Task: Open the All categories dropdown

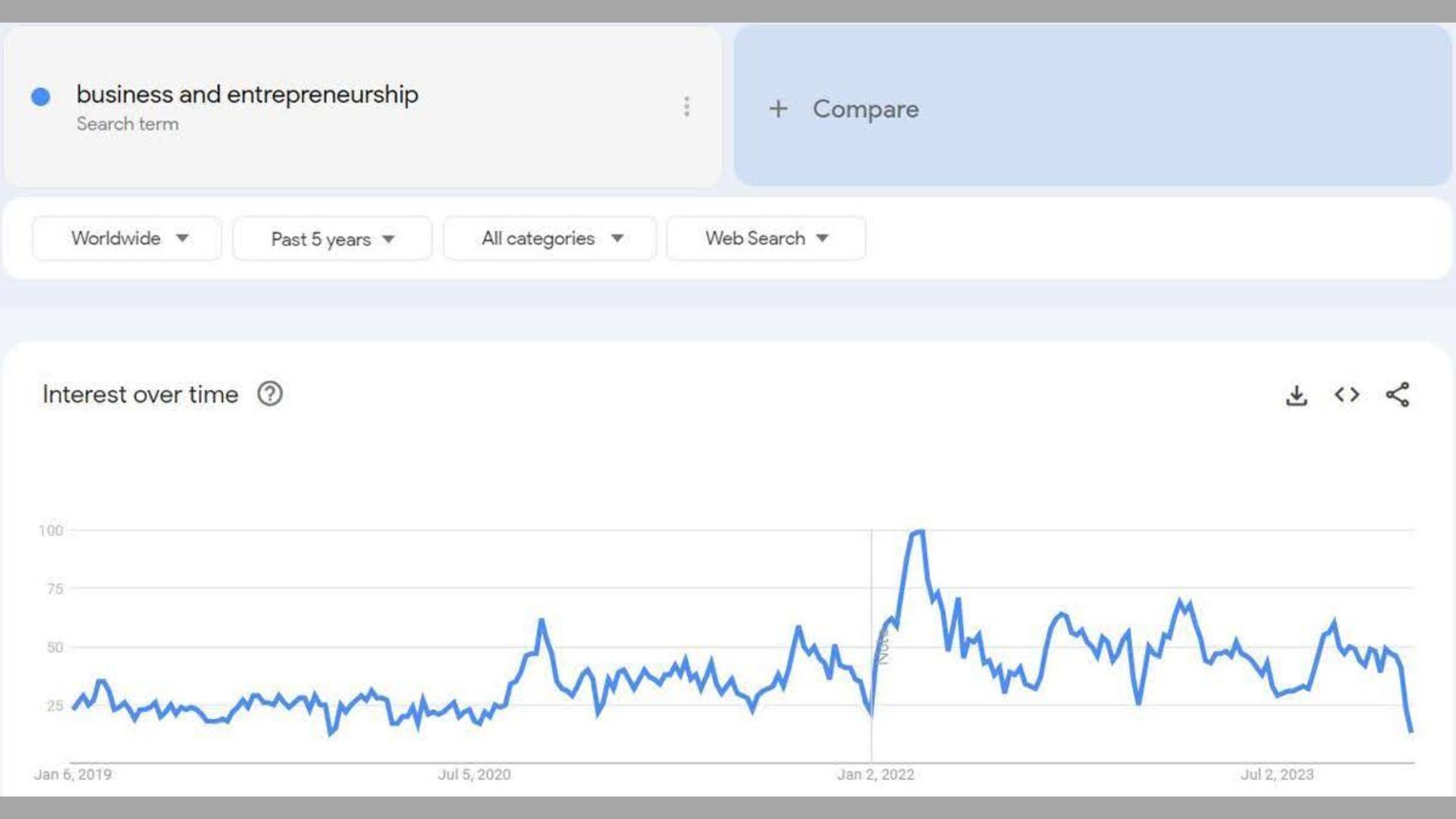Action: tap(550, 239)
